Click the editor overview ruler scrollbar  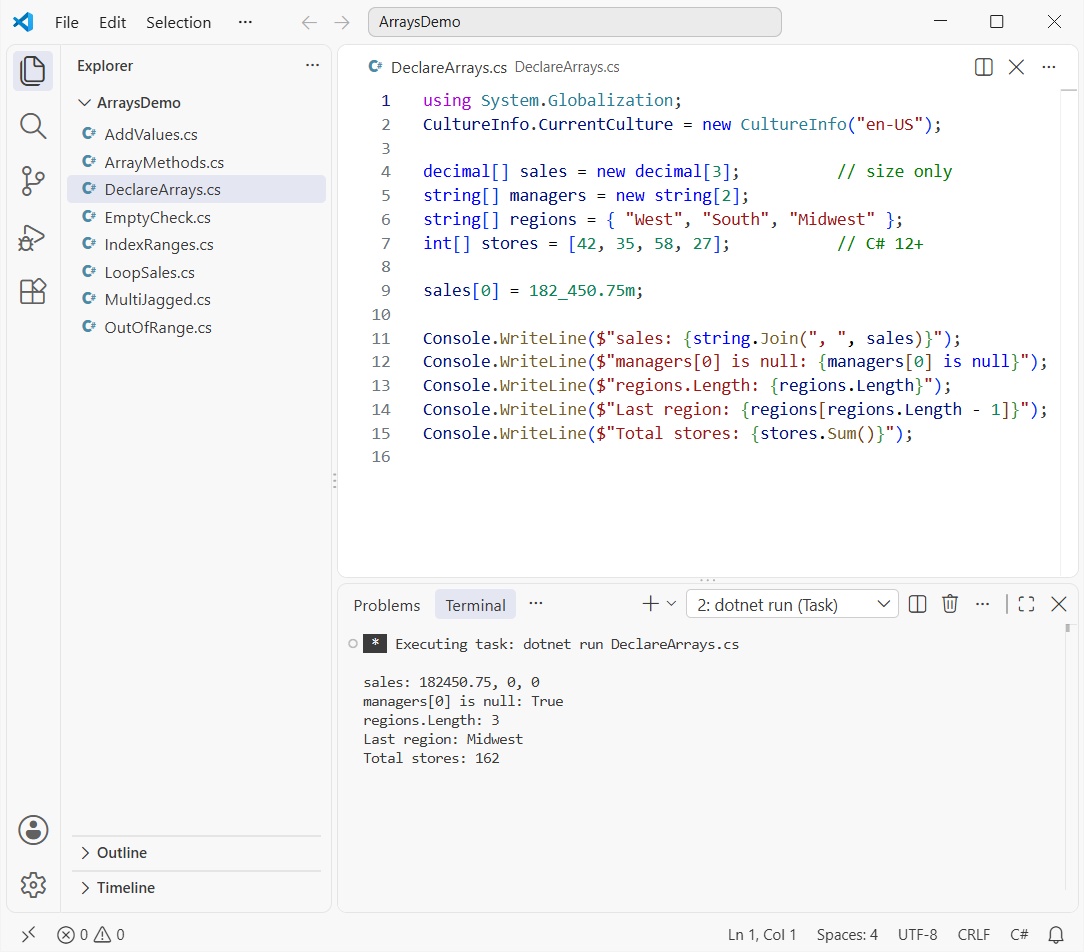point(1069,332)
